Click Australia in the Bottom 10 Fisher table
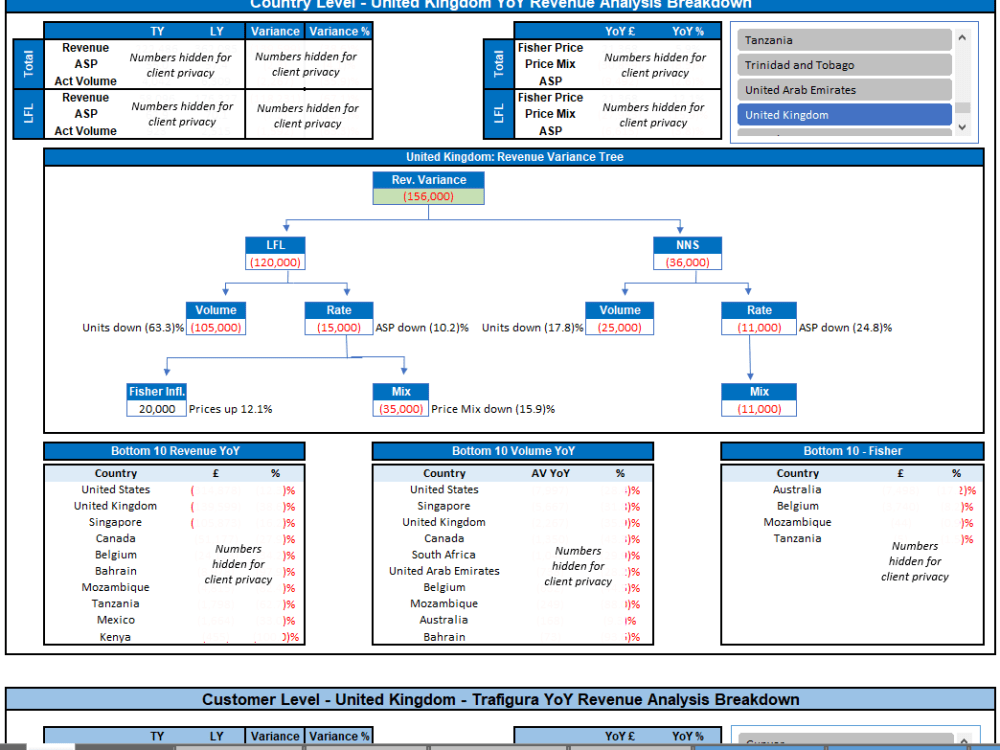Screen dimensions: 1000x750 pos(797,489)
